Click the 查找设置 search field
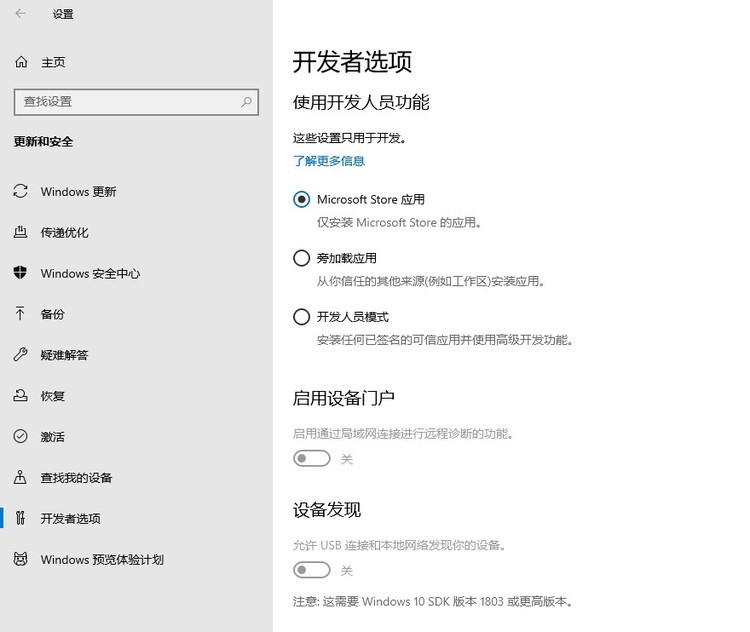The height and width of the screenshot is (632, 750). click(x=125, y=101)
